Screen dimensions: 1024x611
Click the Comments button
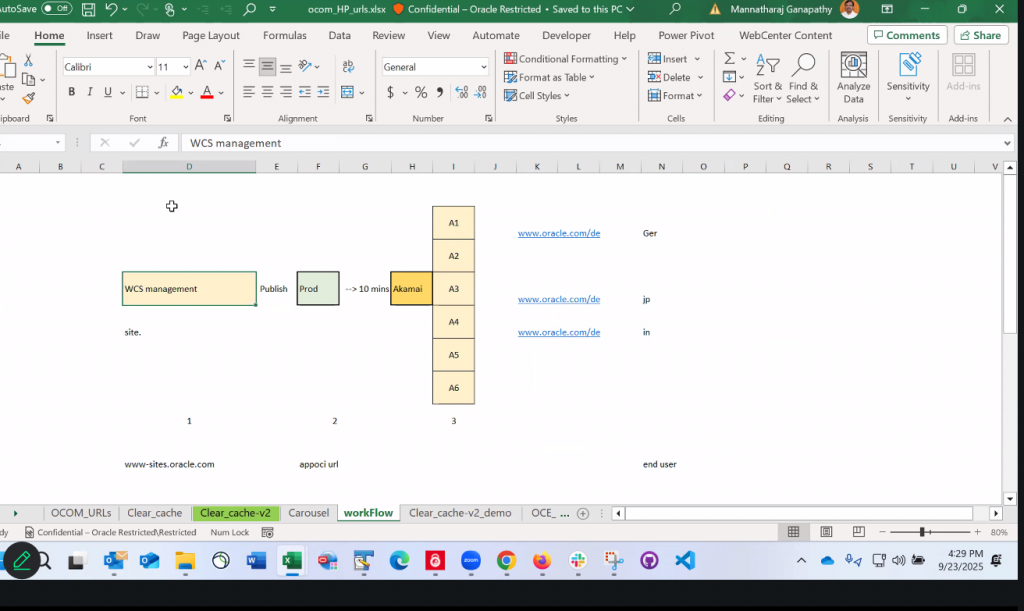908,35
